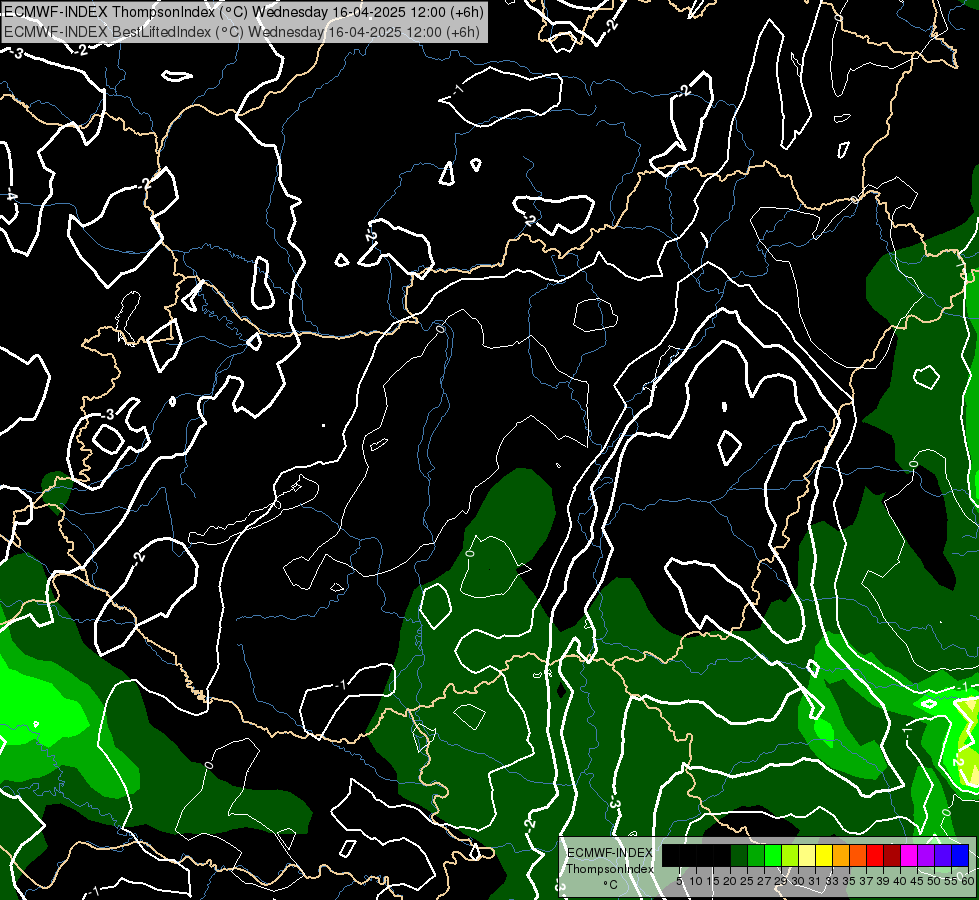Click legend scale value 29
The height and width of the screenshot is (900, 979).
781,881
